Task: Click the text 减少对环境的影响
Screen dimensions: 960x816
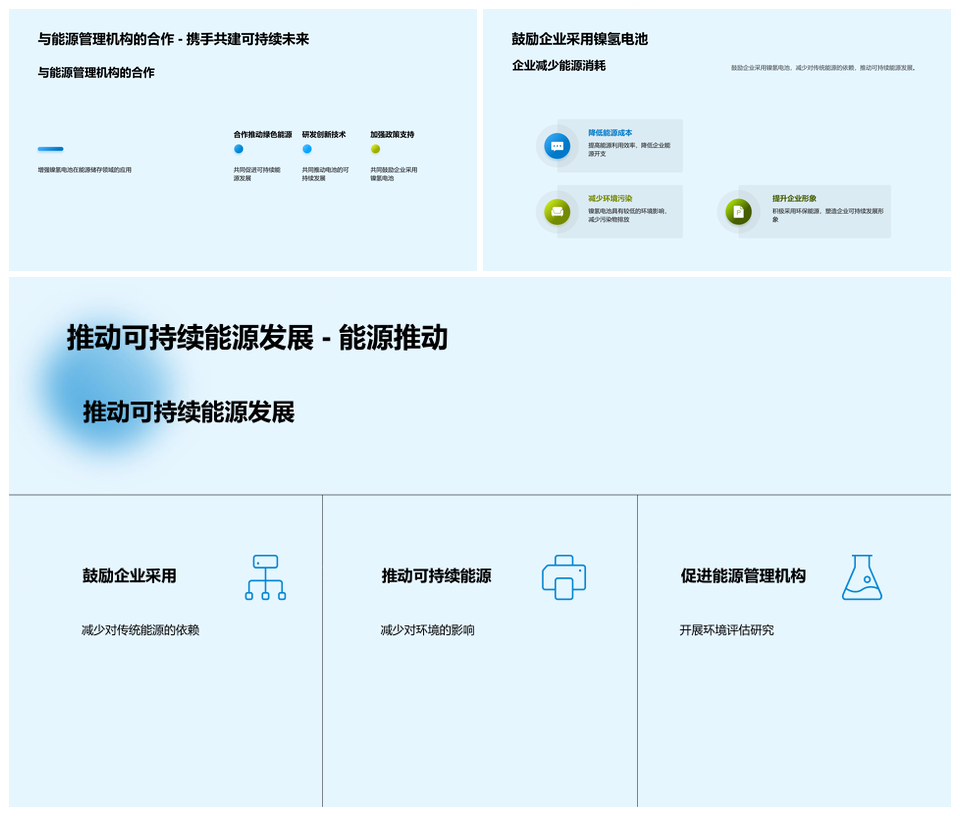Action: click(x=427, y=630)
